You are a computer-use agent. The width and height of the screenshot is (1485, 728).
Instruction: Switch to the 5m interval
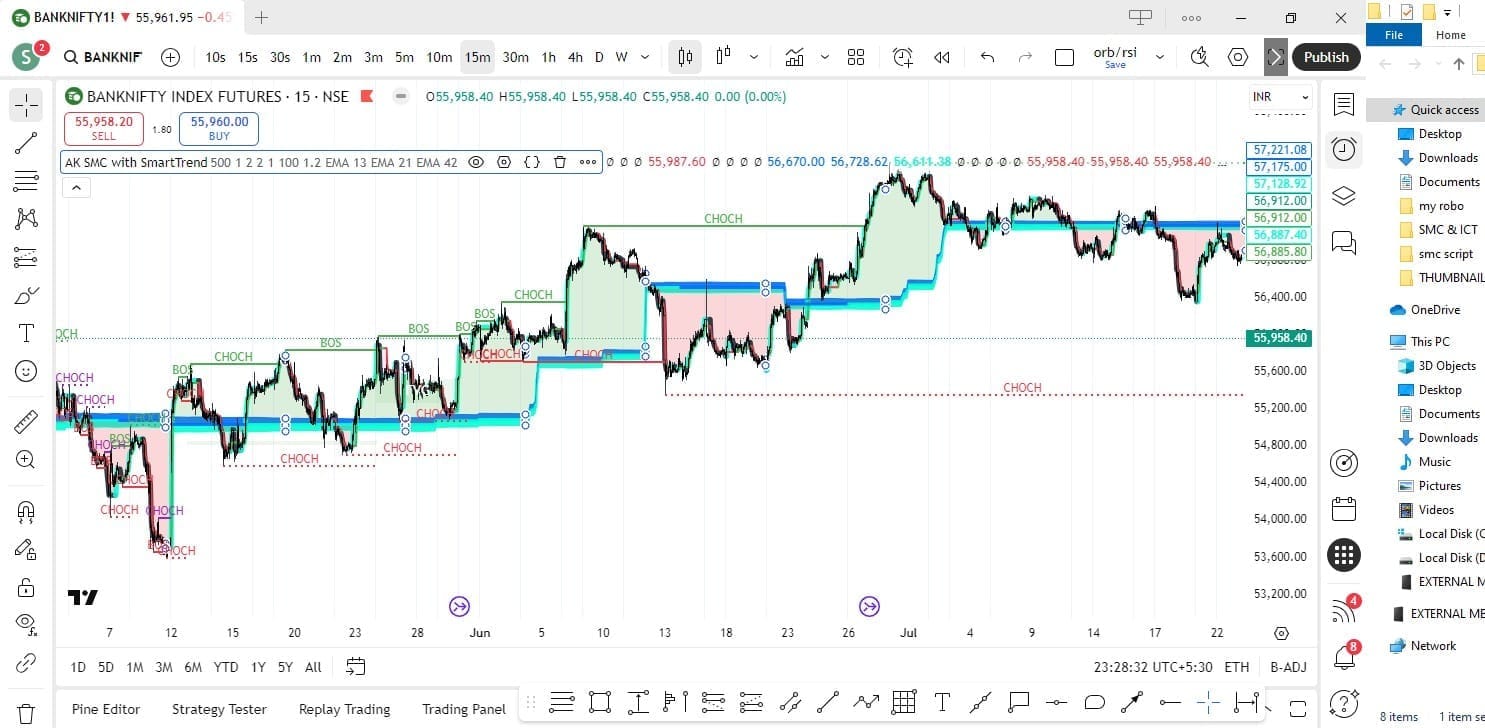(404, 57)
